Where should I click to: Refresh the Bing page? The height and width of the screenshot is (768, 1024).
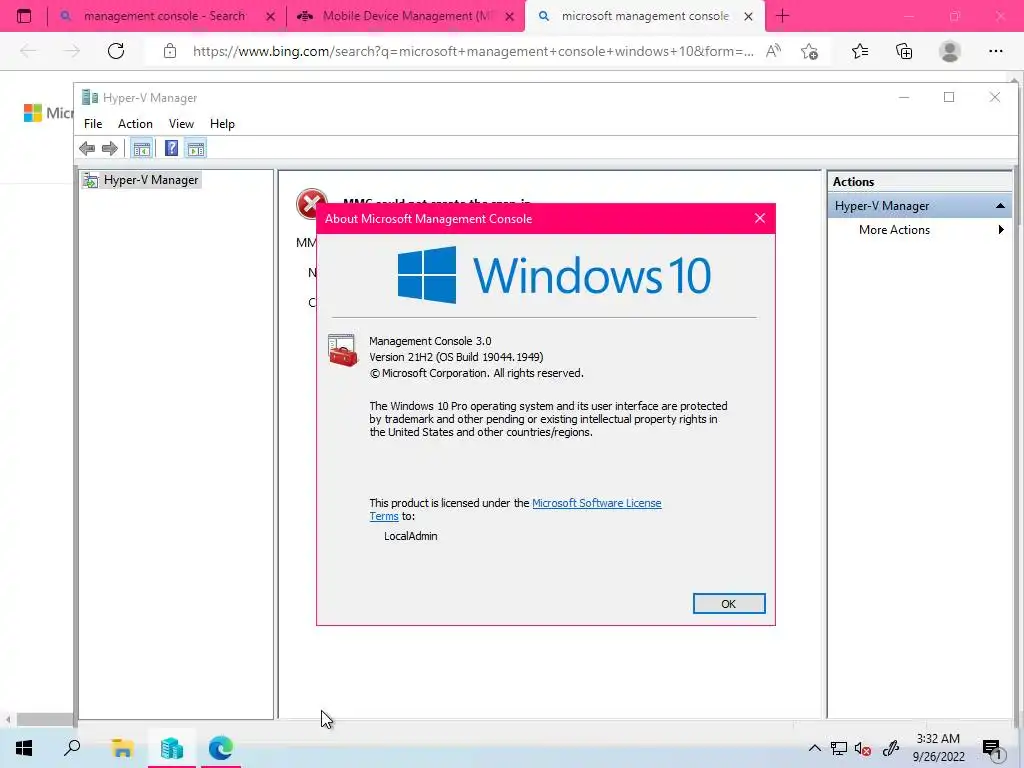pyautogui.click(x=116, y=51)
